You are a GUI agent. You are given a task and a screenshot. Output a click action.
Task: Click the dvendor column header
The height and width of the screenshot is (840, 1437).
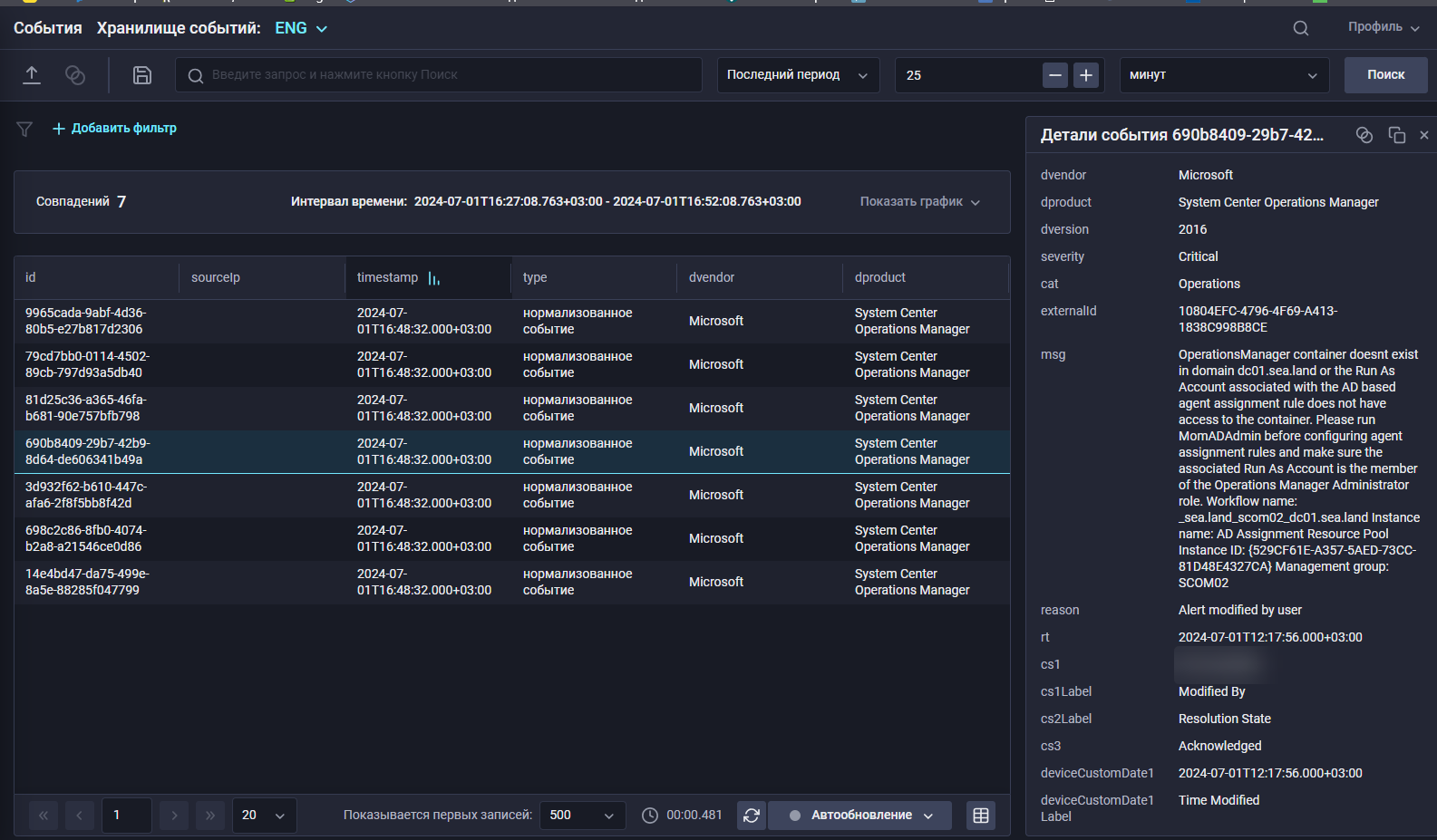point(761,278)
